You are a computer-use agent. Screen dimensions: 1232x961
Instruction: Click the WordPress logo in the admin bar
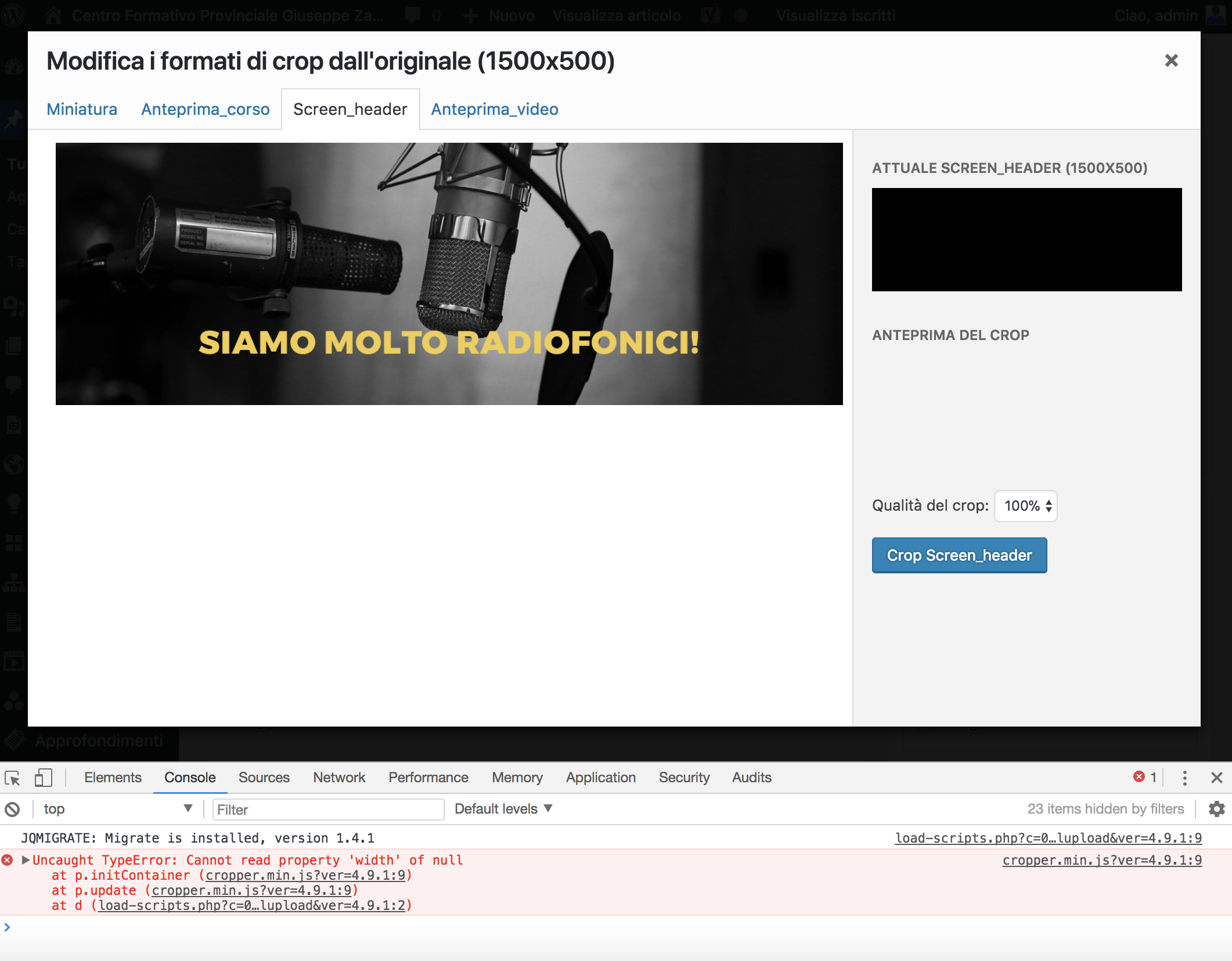pos(13,15)
